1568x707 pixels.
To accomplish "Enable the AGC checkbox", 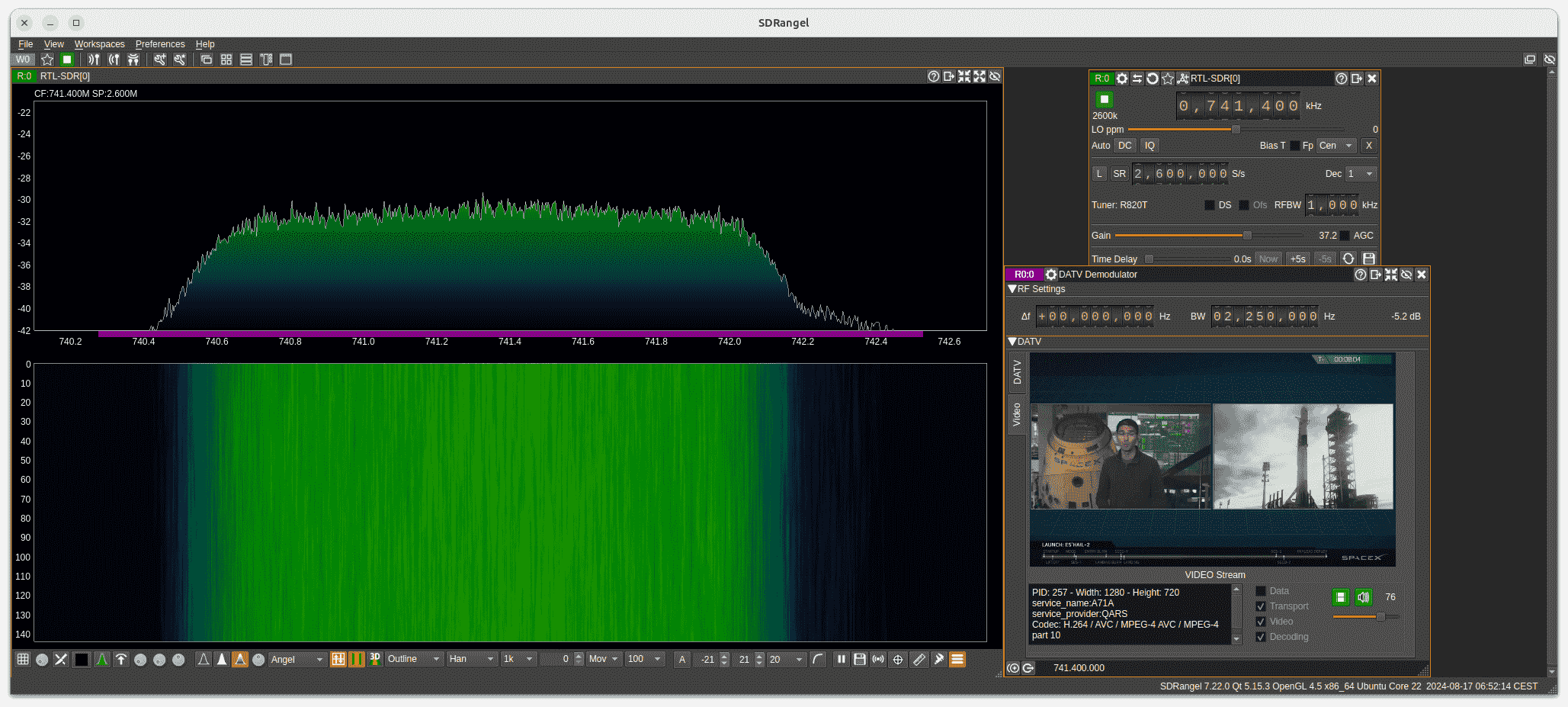I will 1345,236.
